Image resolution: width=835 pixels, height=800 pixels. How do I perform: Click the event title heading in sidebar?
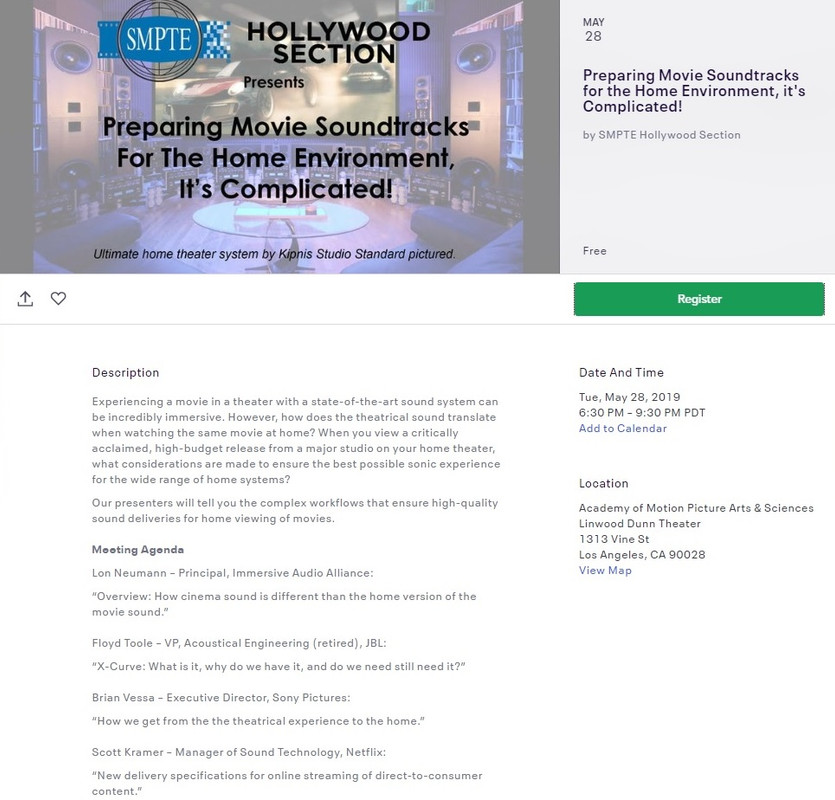[693, 91]
